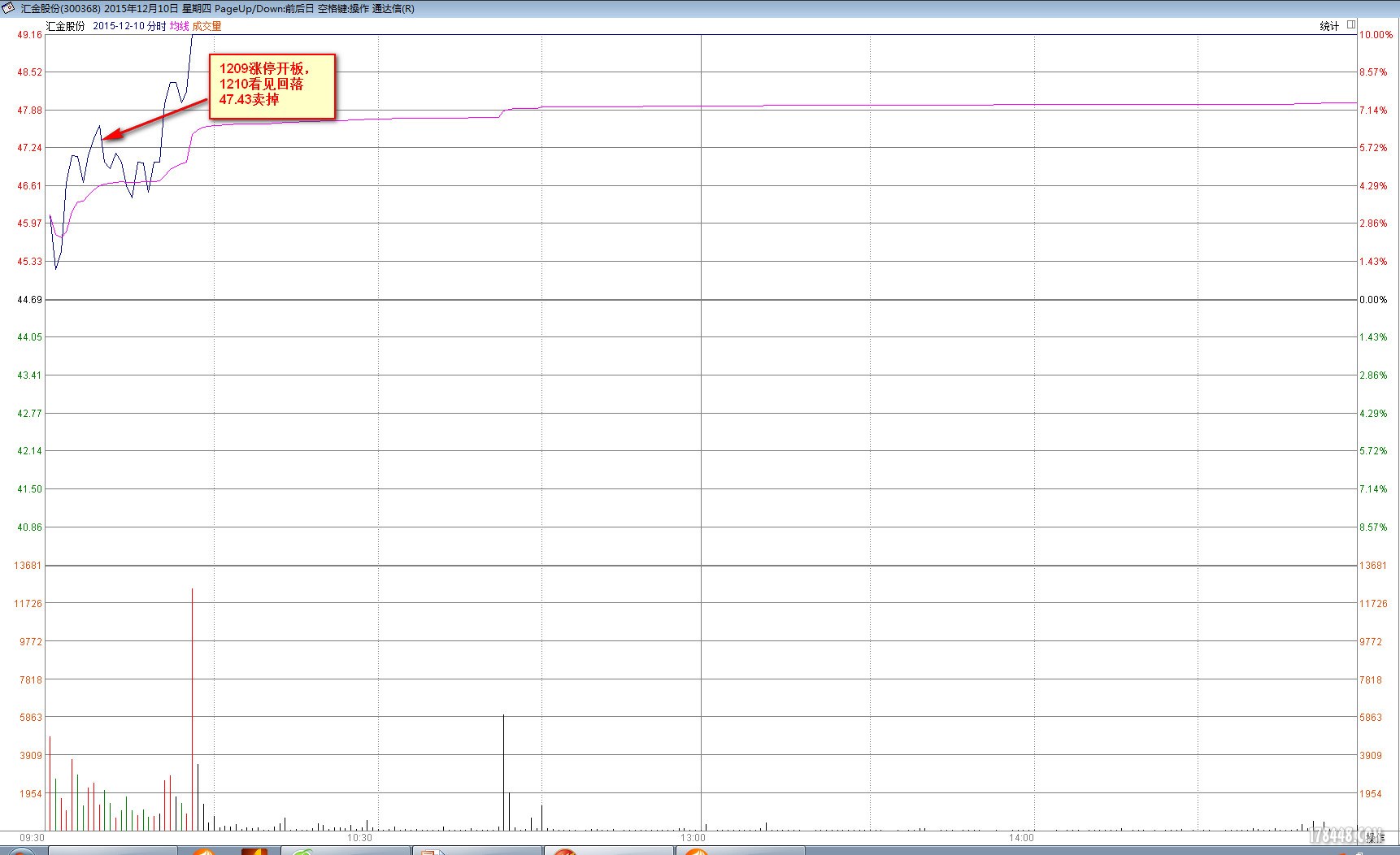Click the 操作 button at bottom right
The image size is (1400, 855).
[x=1374, y=837]
